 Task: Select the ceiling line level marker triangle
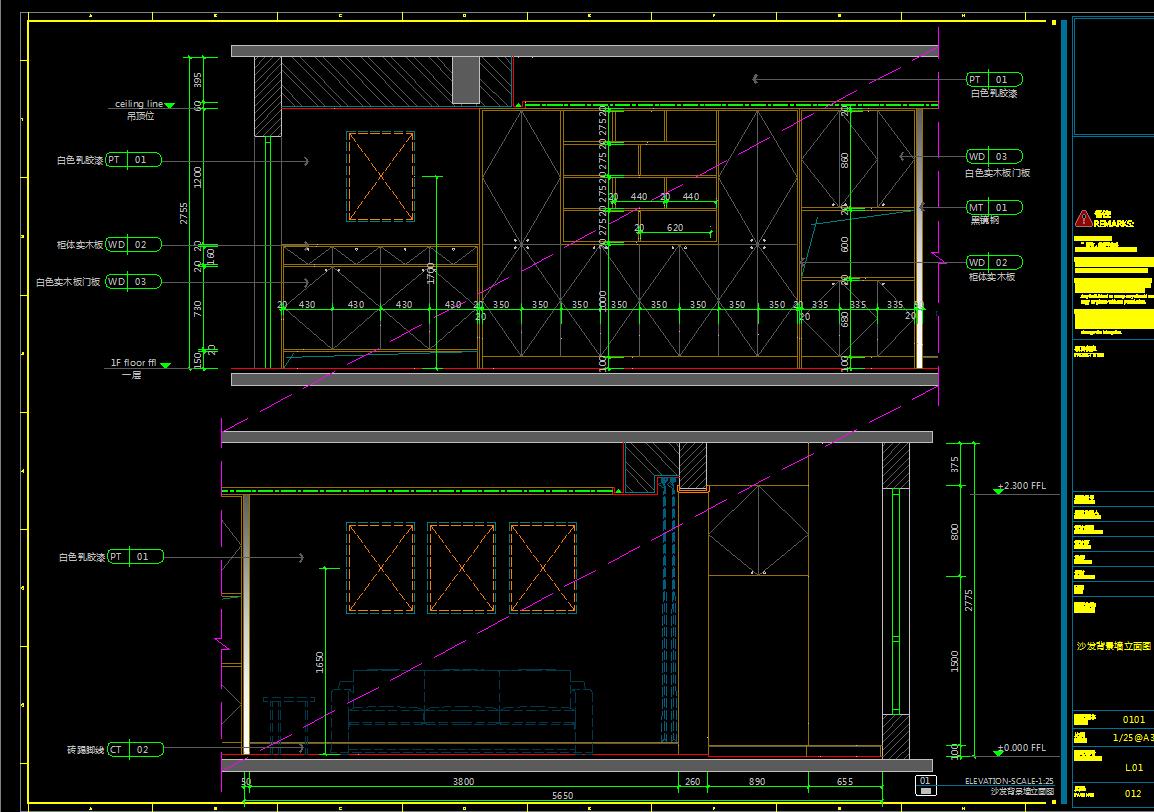169,106
